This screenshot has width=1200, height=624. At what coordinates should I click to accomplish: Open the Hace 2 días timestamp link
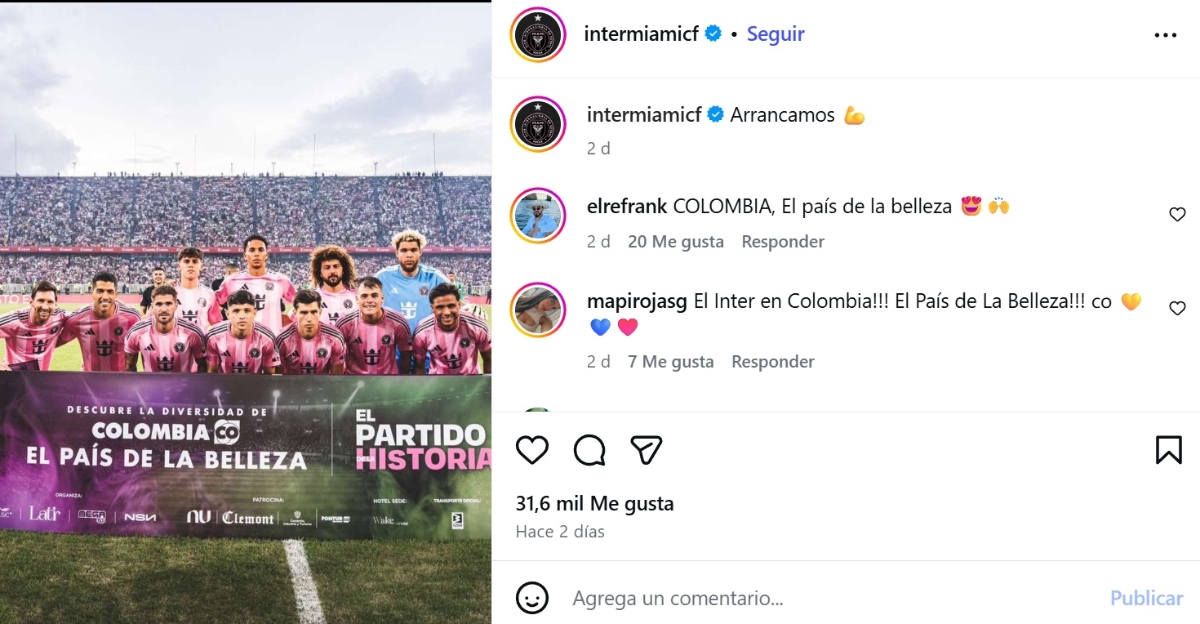coord(558,531)
